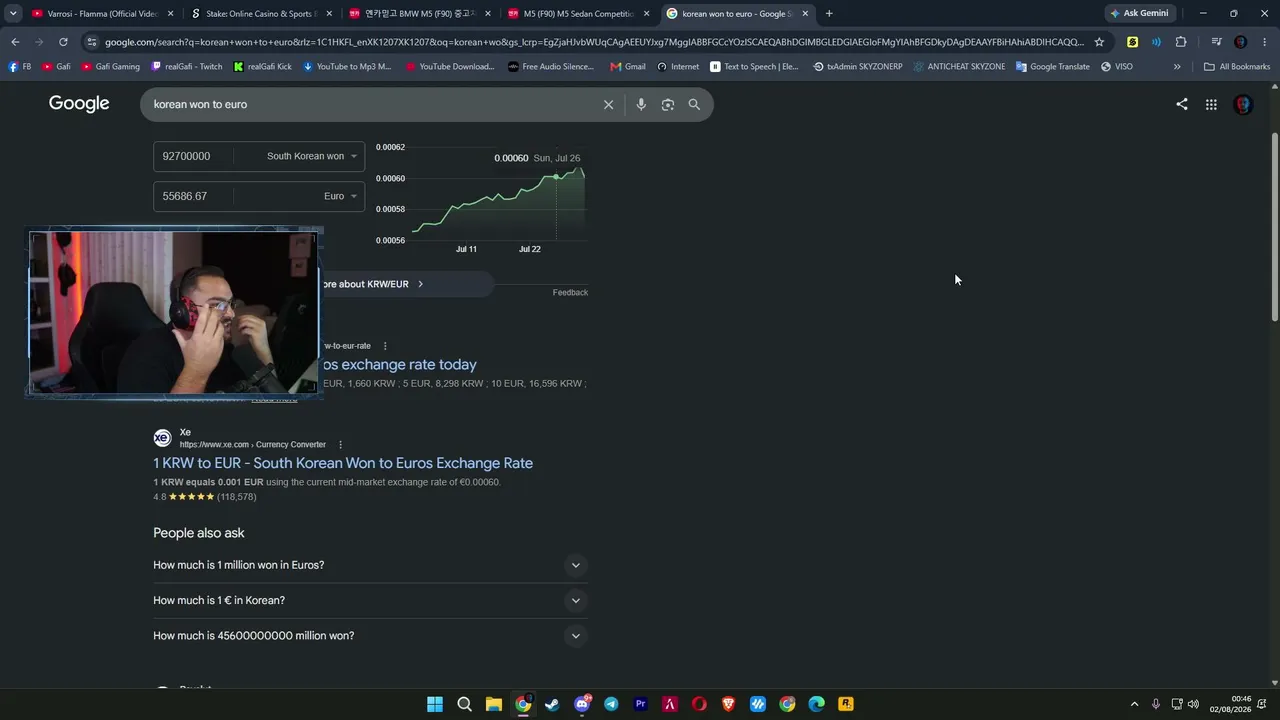Click the page's vertical scrollbar thumb
The width and height of the screenshot is (1280, 720).
point(1274,226)
